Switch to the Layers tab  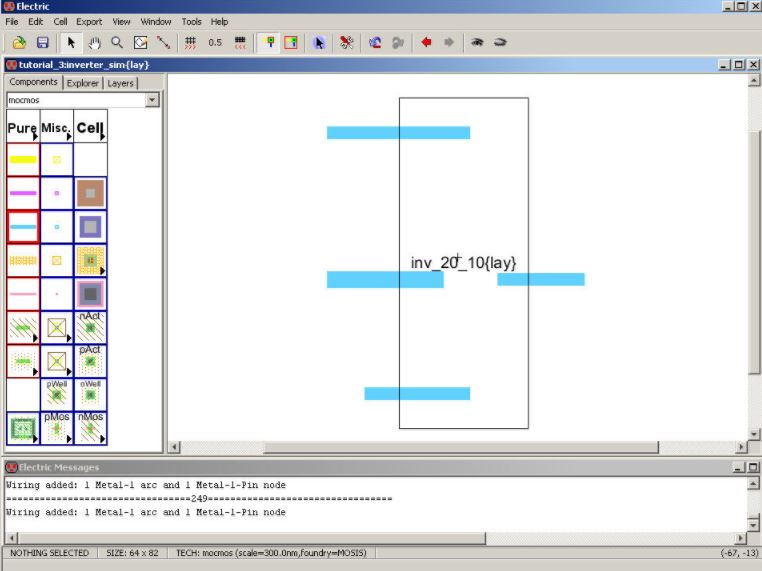(x=120, y=83)
